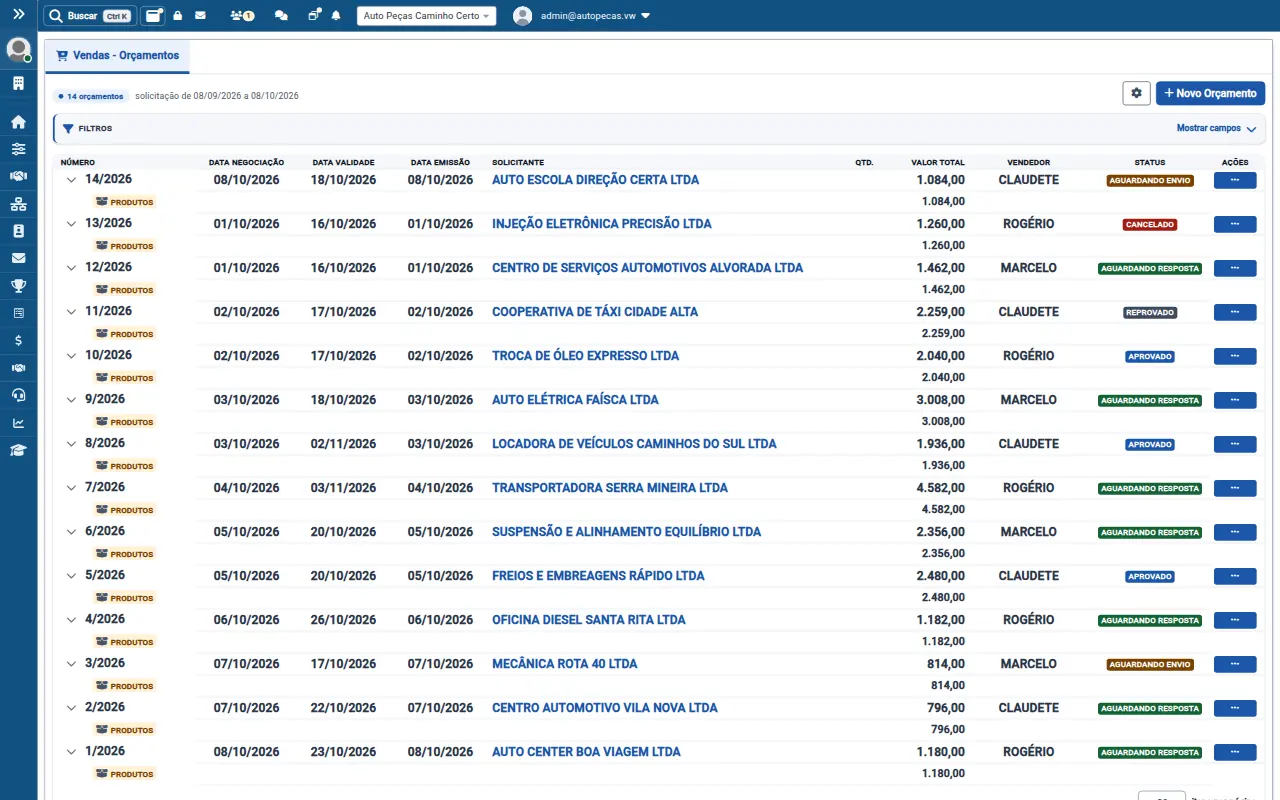Open the line chart reports icon

tap(18, 422)
